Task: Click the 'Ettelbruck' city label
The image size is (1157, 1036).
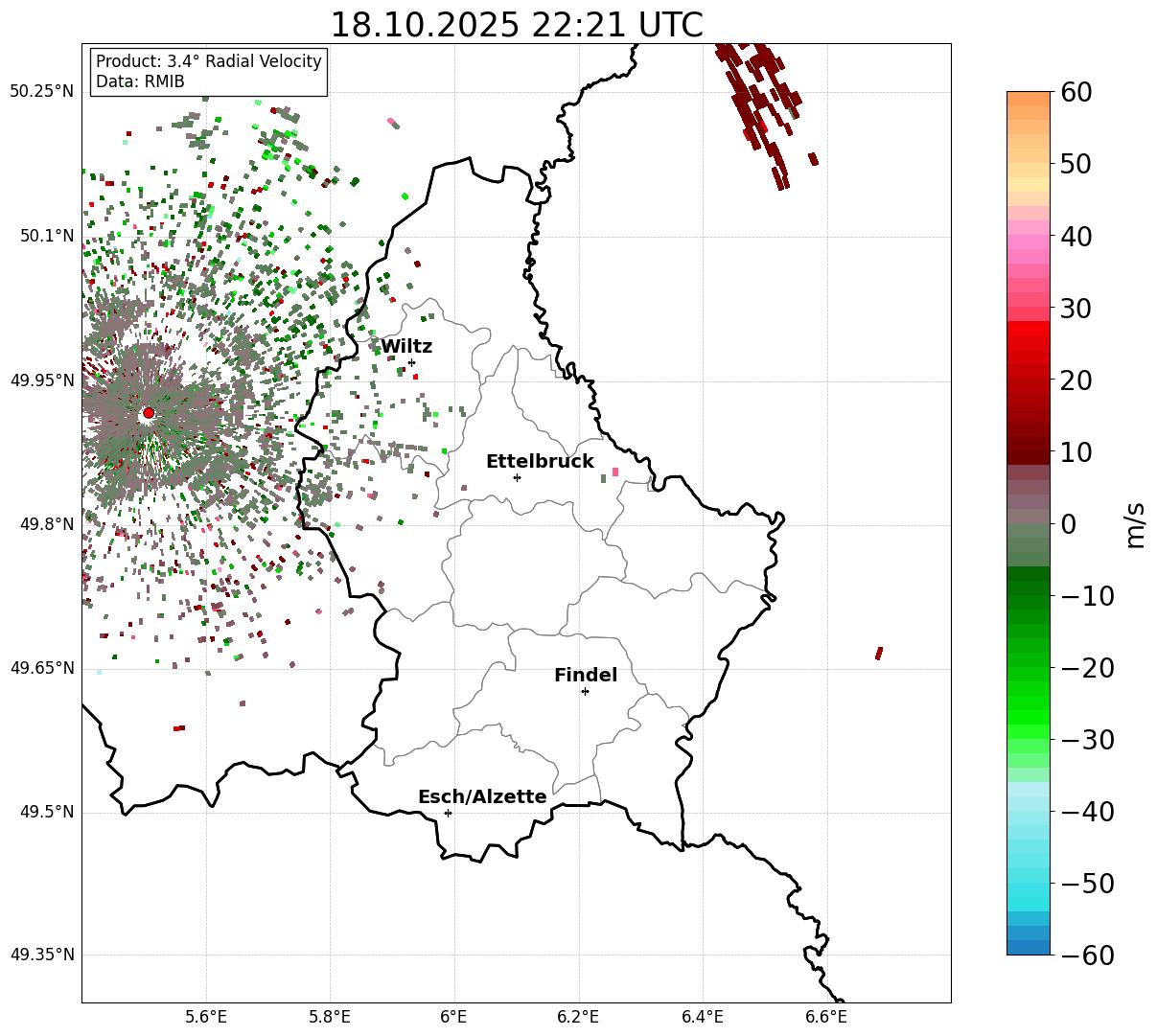Action: [540, 462]
